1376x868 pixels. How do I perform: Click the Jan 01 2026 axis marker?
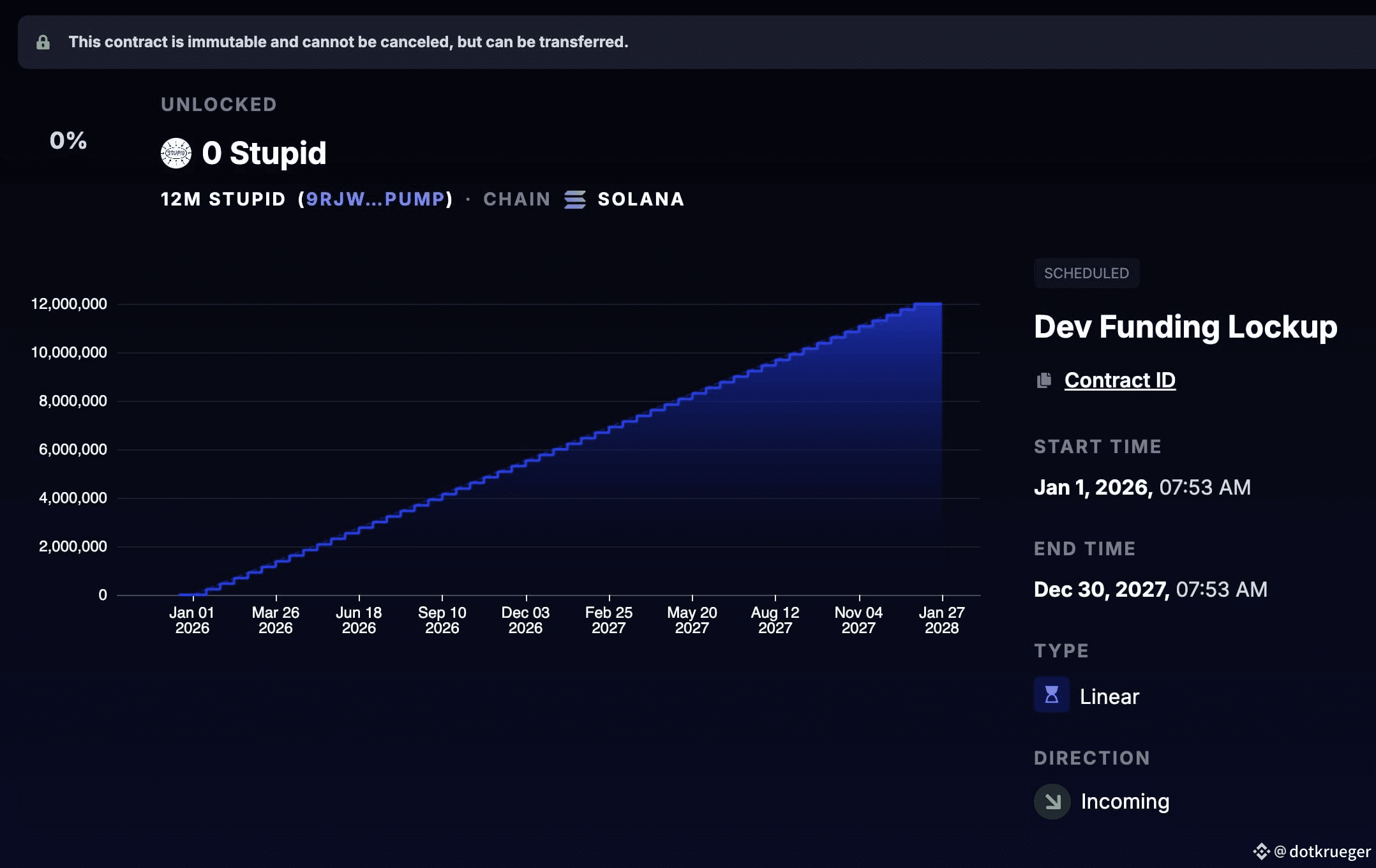coord(192,620)
